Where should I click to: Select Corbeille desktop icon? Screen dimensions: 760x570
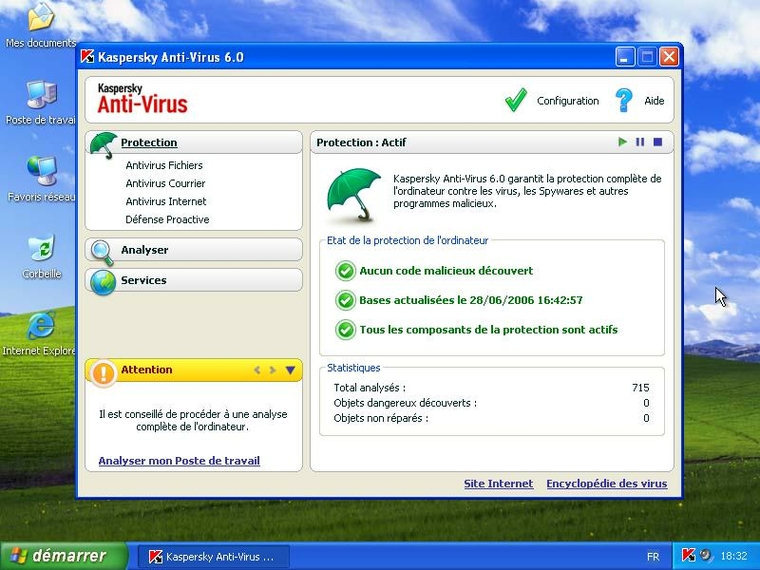pyautogui.click(x=41, y=257)
